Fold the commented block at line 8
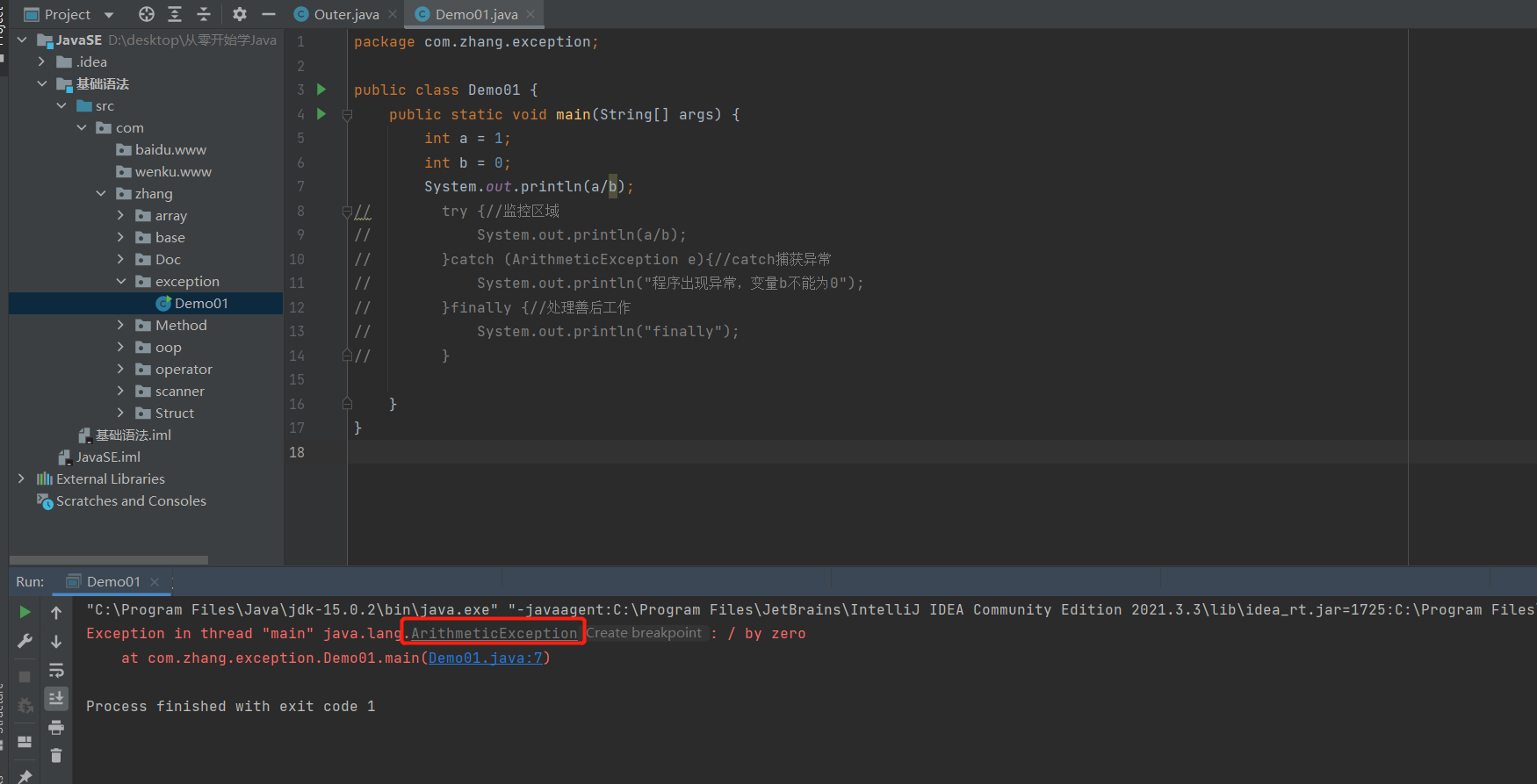Viewport: 1537px width, 784px height. point(347,212)
